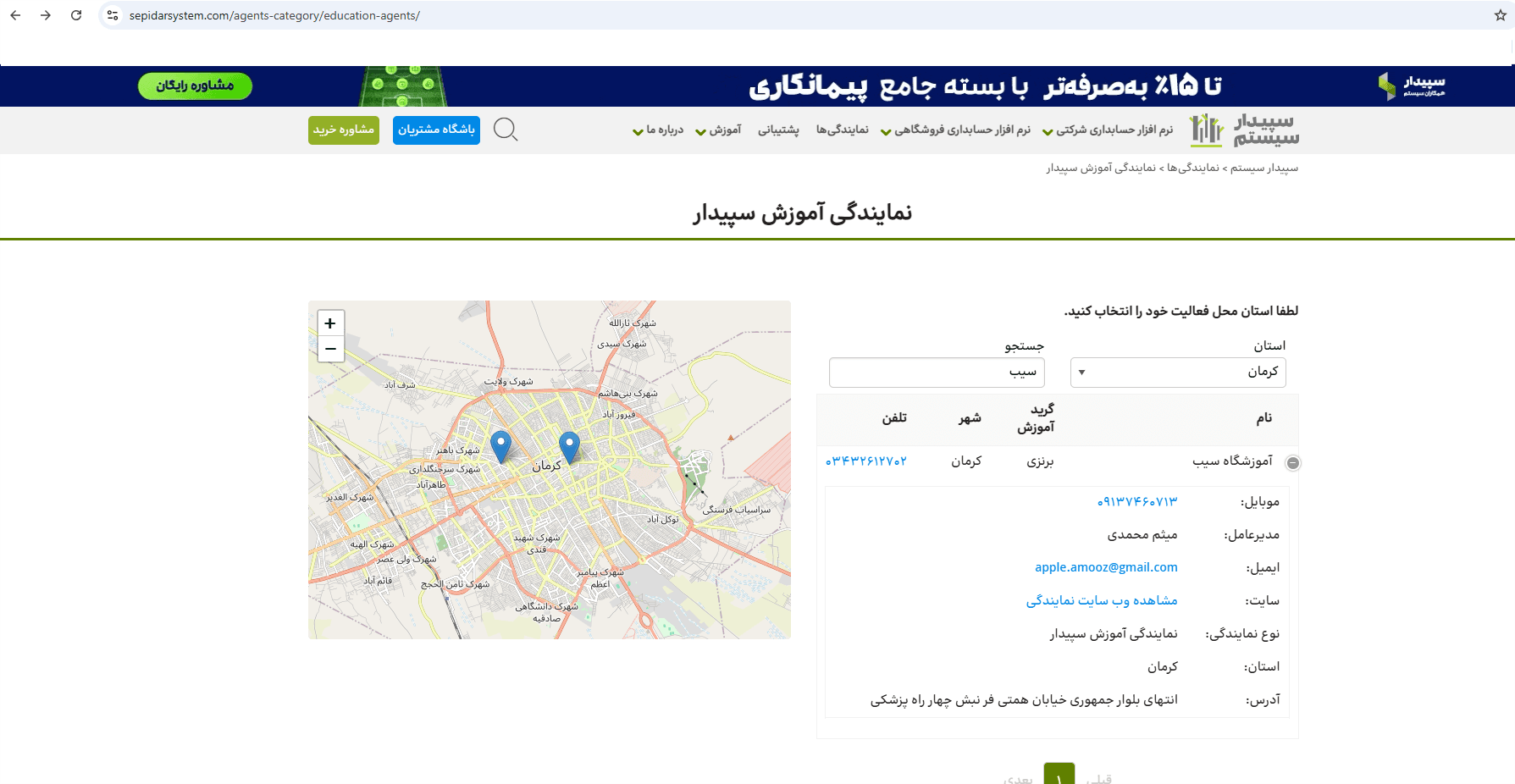Click آموزشگاه سیب name cell

[1232, 461]
